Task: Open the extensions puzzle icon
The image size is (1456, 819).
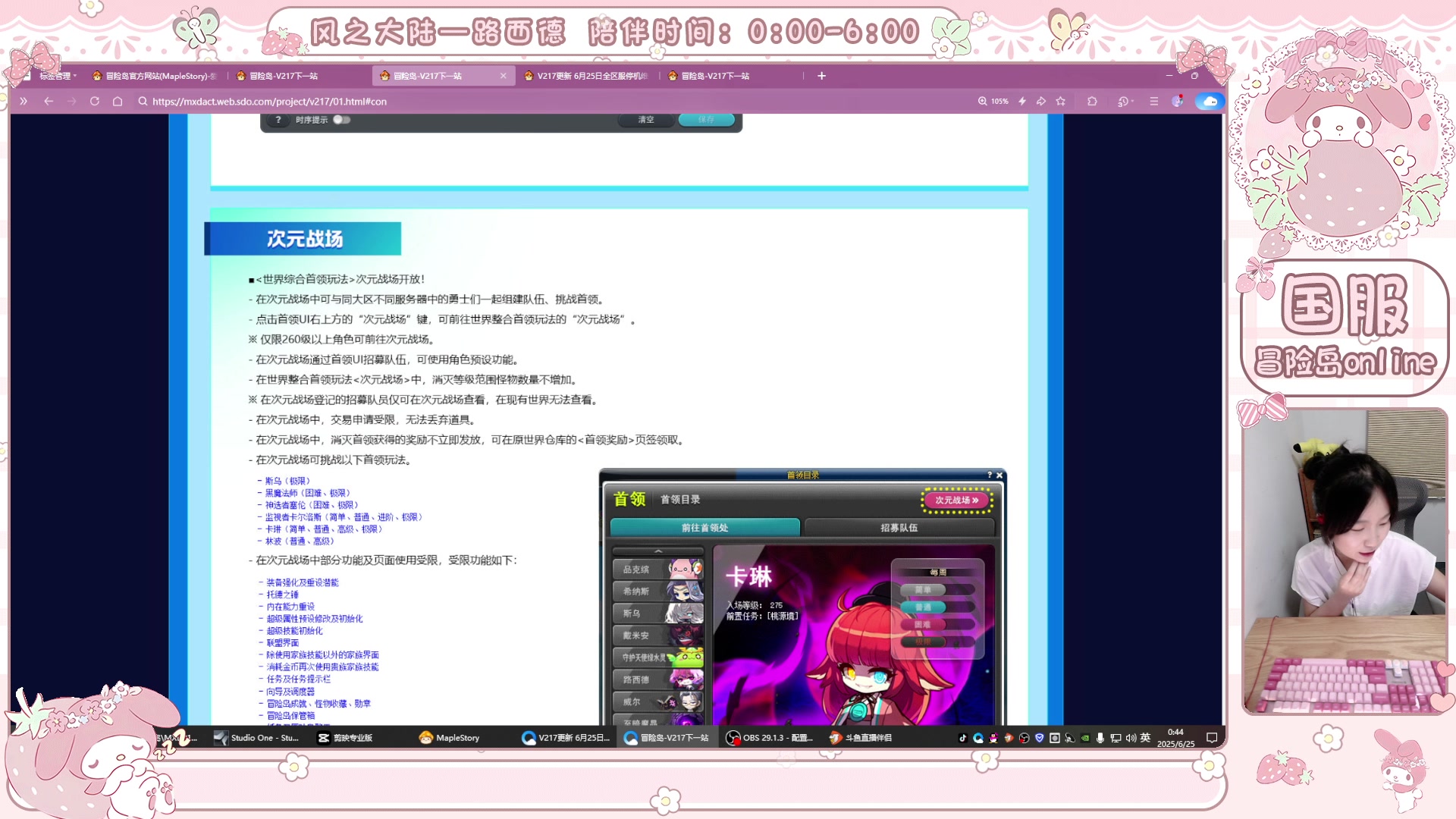Action: 1092,101
